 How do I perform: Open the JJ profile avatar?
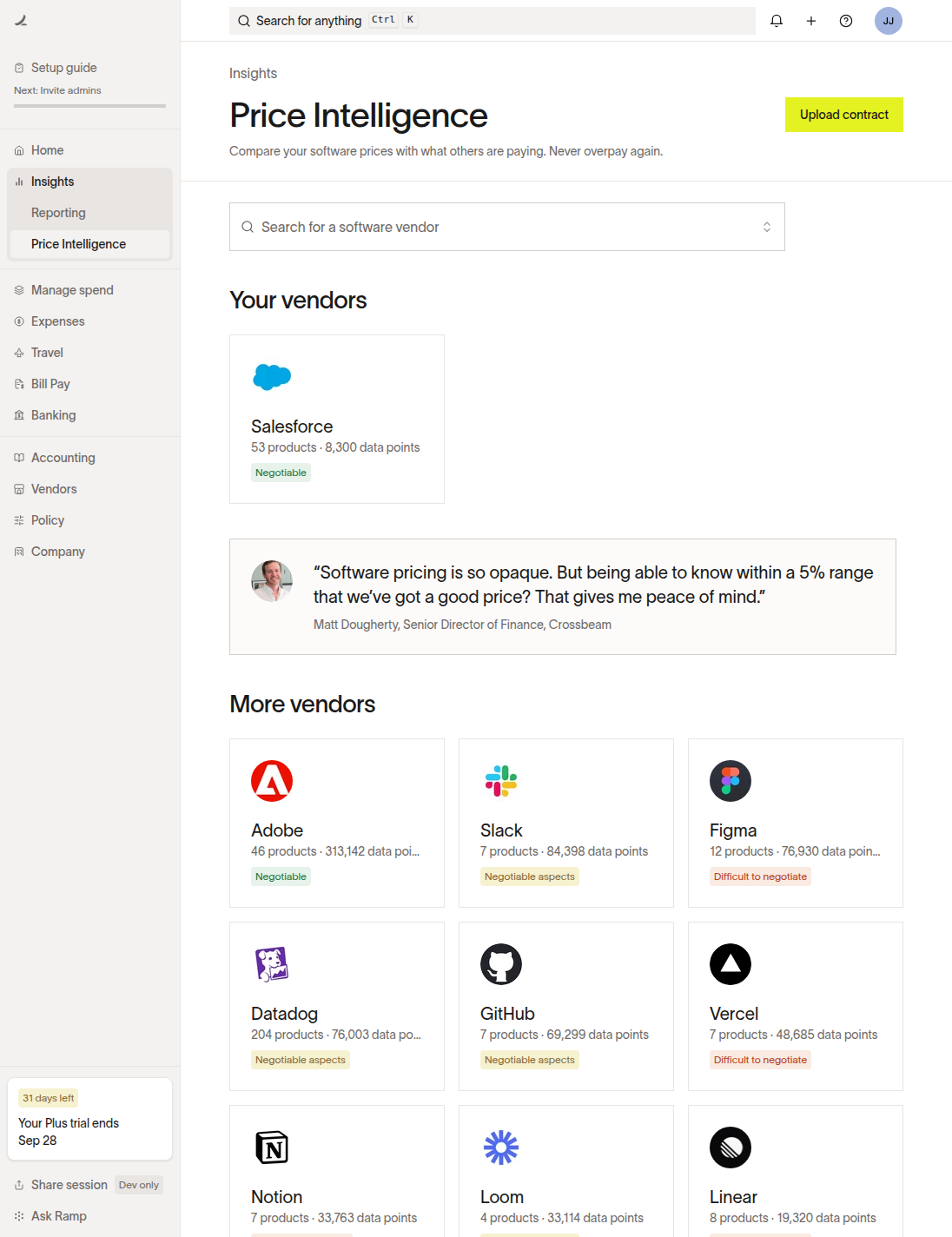coord(889,21)
